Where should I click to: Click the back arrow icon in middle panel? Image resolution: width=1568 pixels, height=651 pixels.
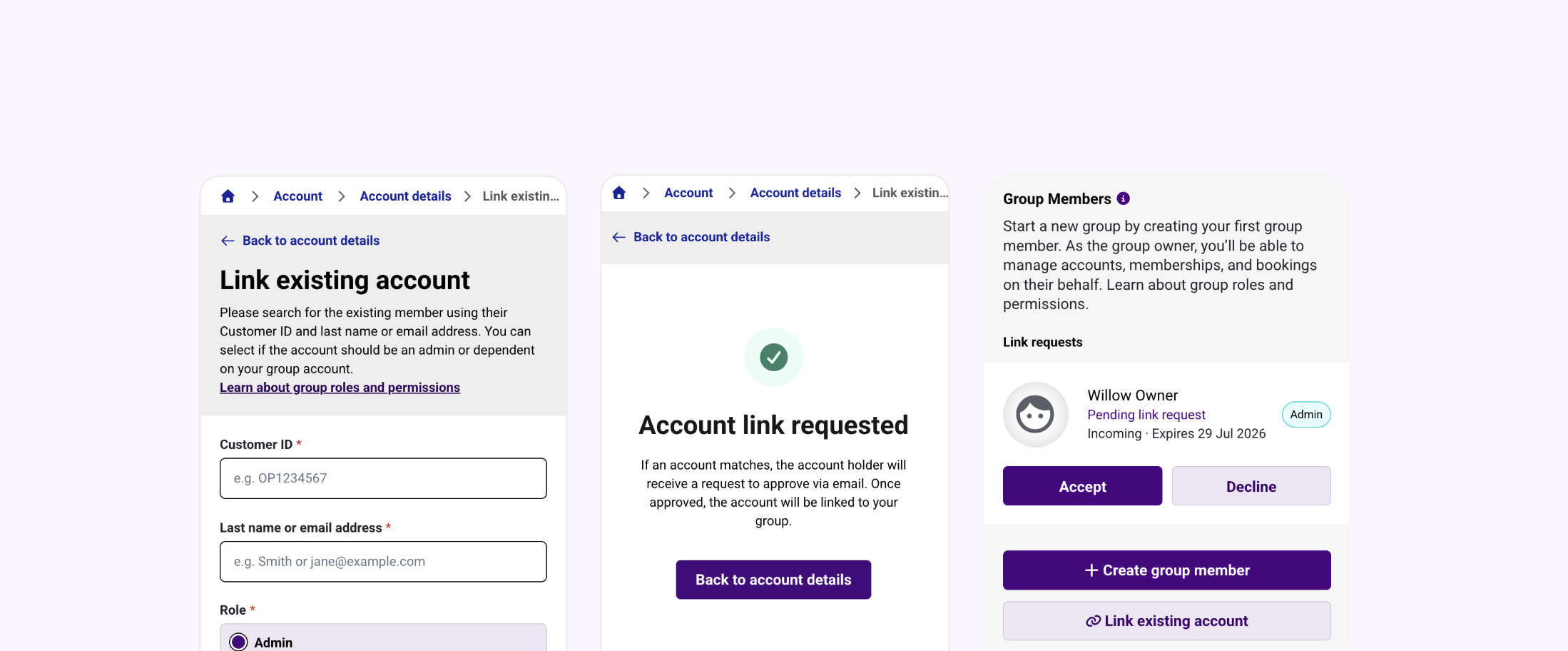(x=618, y=237)
